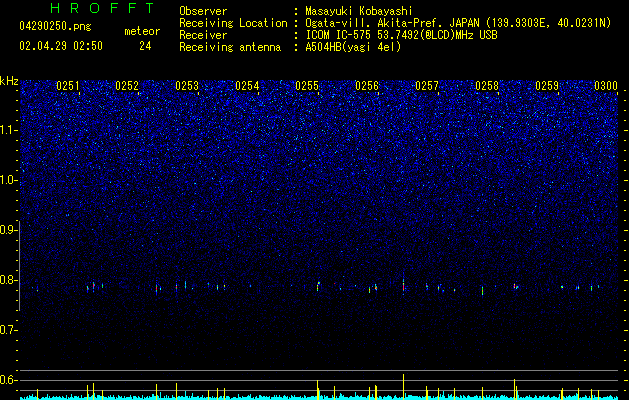Click the 0256 time marker
The width and height of the screenshot is (629, 400).
(x=367, y=86)
